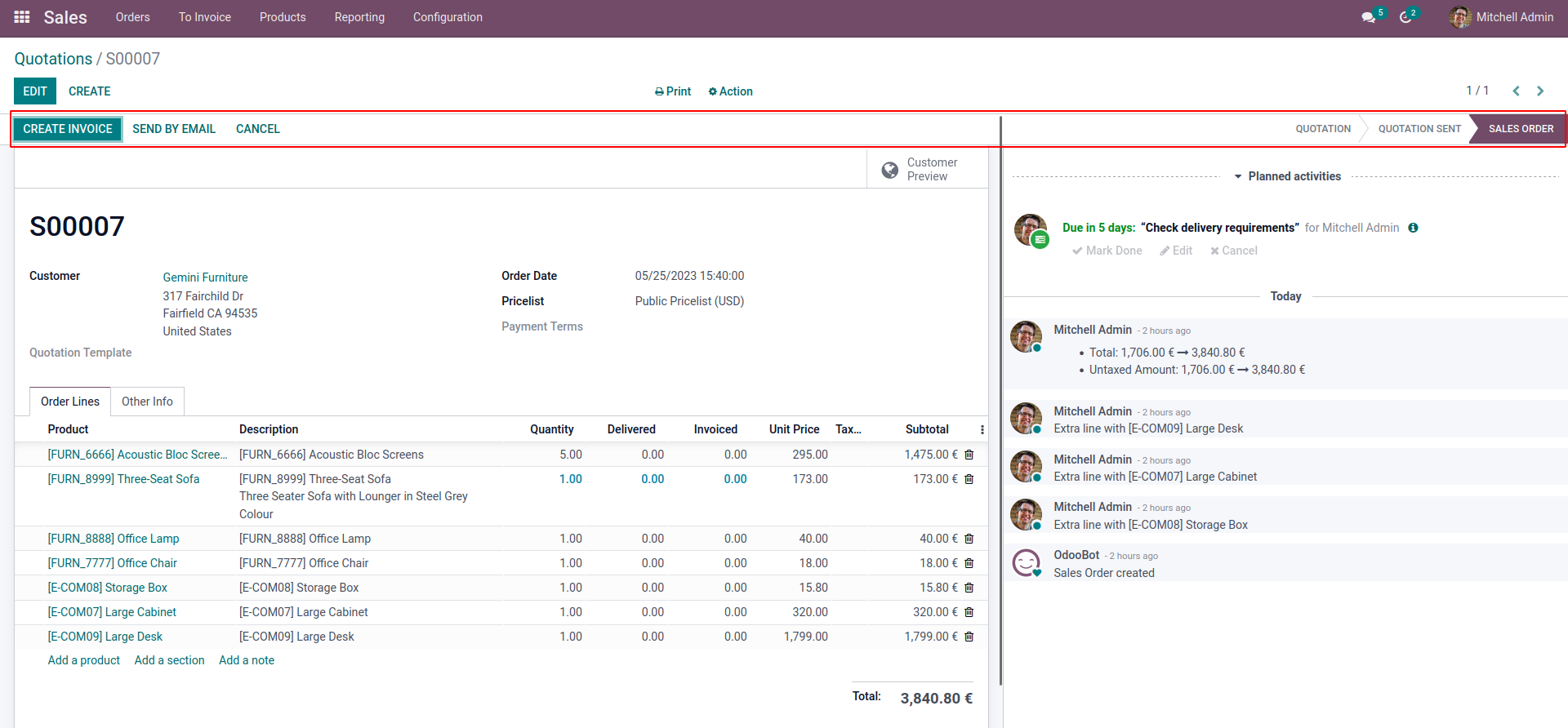Open column options kebab menu
The width and height of the screenshot is (1568, 728).
point(982,429)
